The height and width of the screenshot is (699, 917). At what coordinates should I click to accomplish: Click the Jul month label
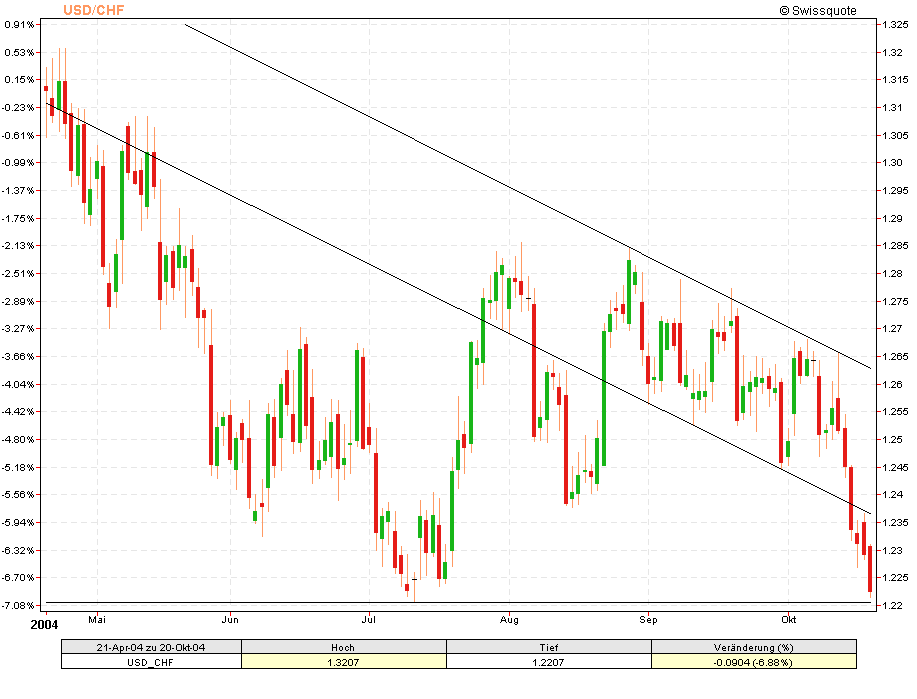click(368, 619)
